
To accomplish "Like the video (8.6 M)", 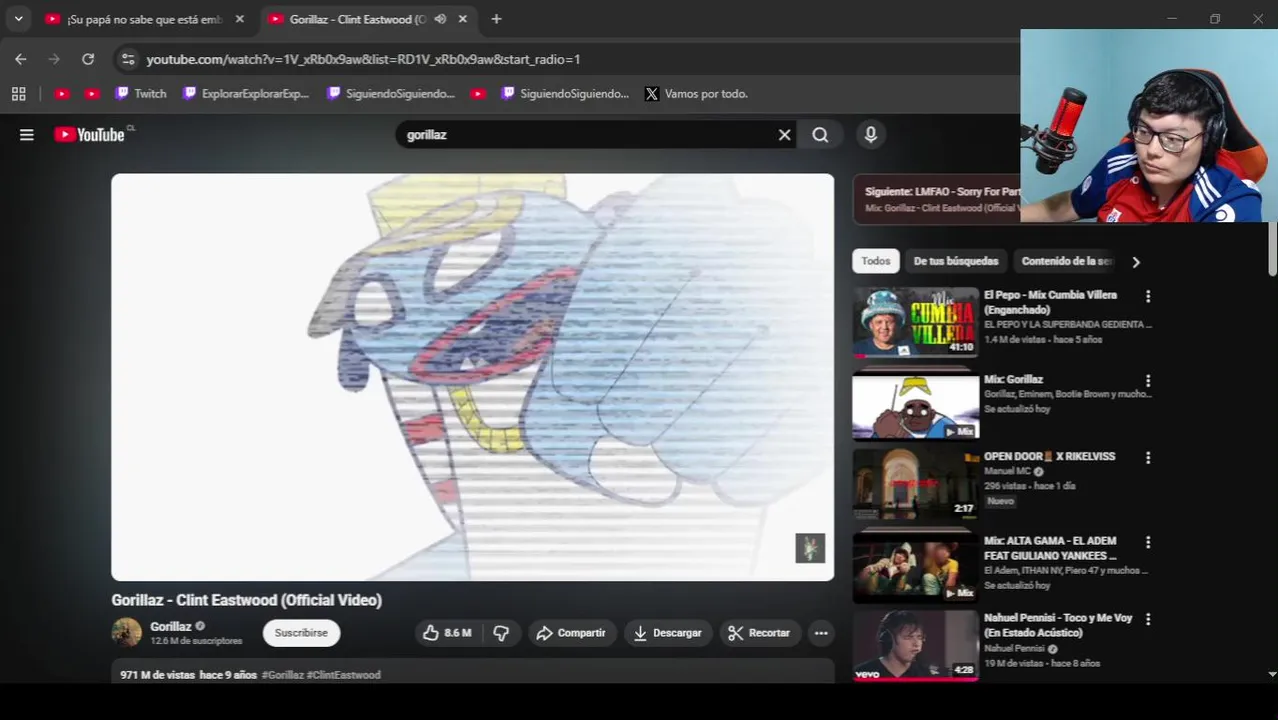I will (x=446, y=633).
